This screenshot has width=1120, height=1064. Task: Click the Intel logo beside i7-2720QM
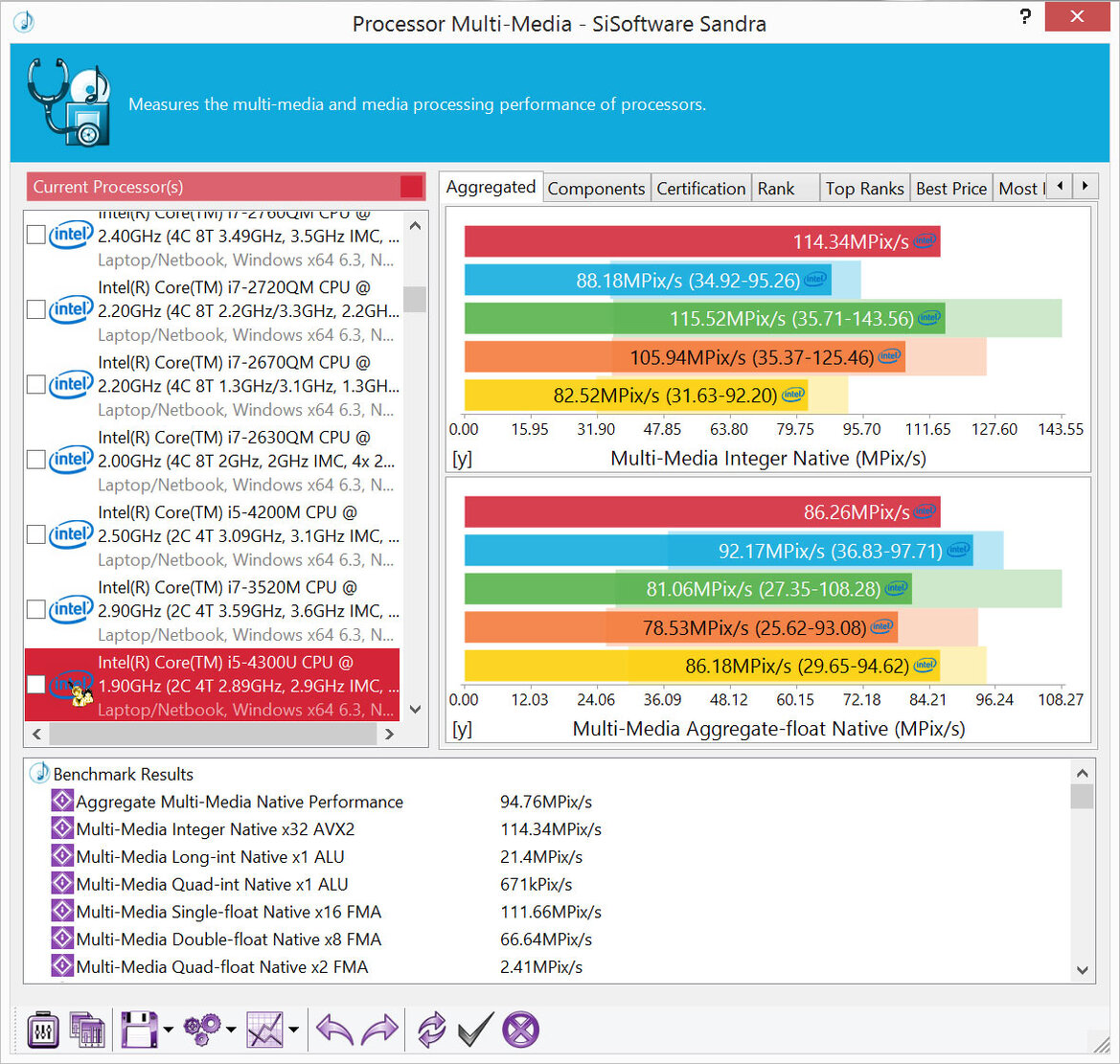click(71, 310)
